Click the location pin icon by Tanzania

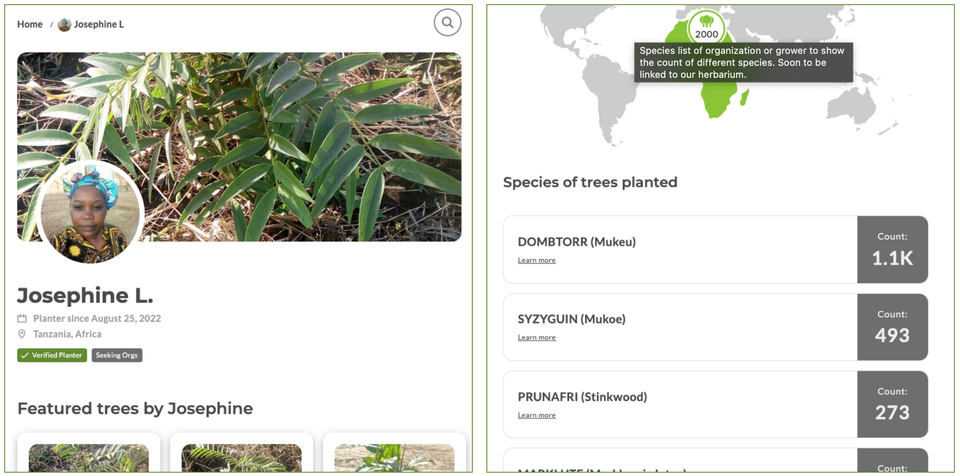point(22,334)
